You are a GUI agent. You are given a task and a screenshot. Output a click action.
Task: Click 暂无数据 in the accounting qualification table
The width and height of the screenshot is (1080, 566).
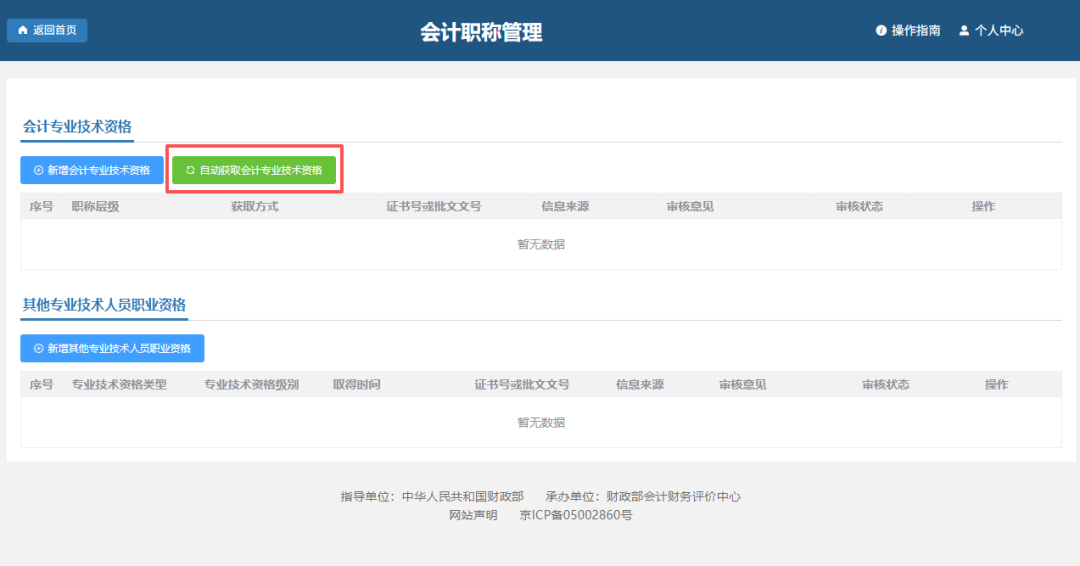540,244
